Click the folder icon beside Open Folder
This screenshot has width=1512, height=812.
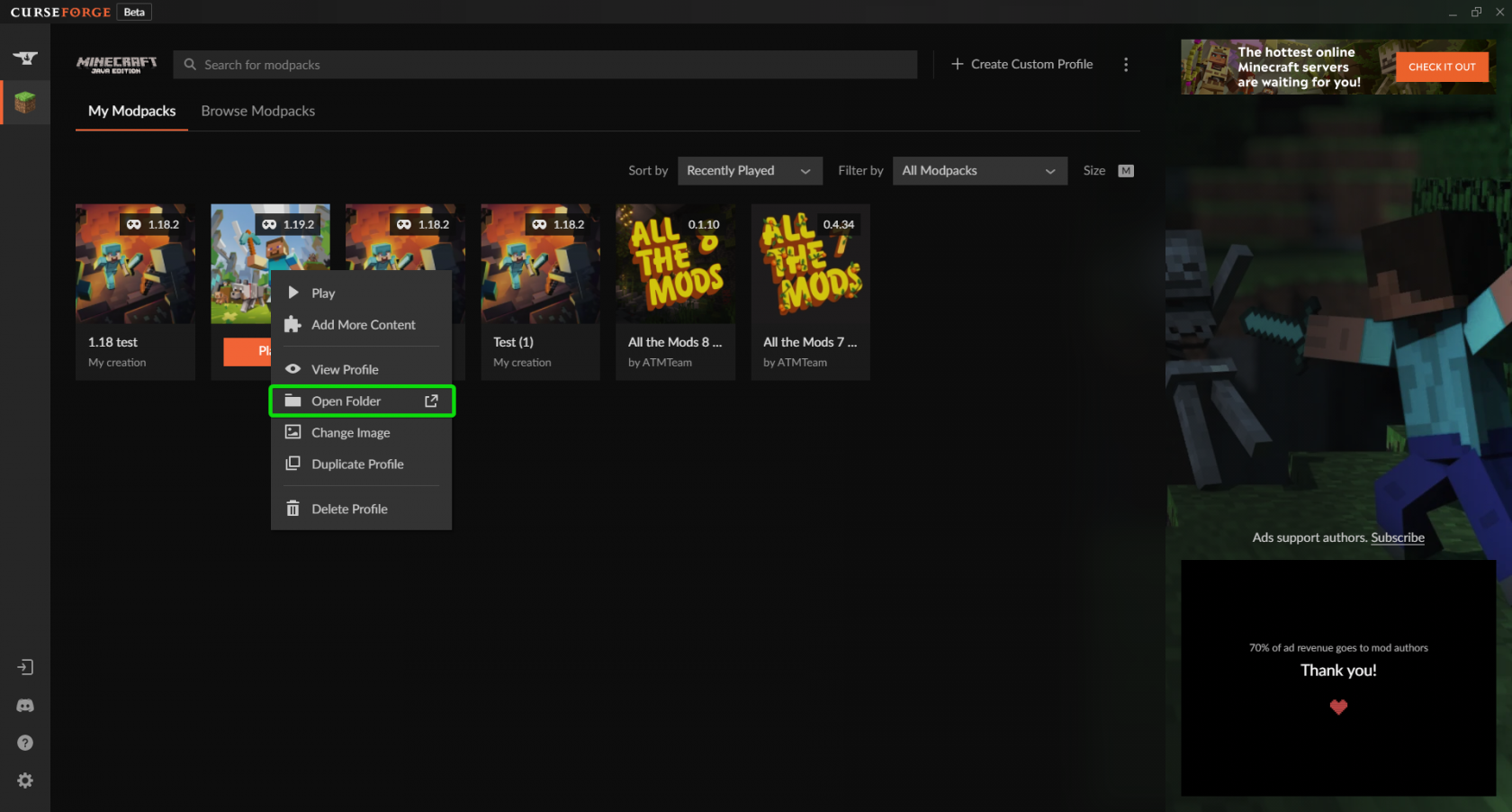coord(292,401)
